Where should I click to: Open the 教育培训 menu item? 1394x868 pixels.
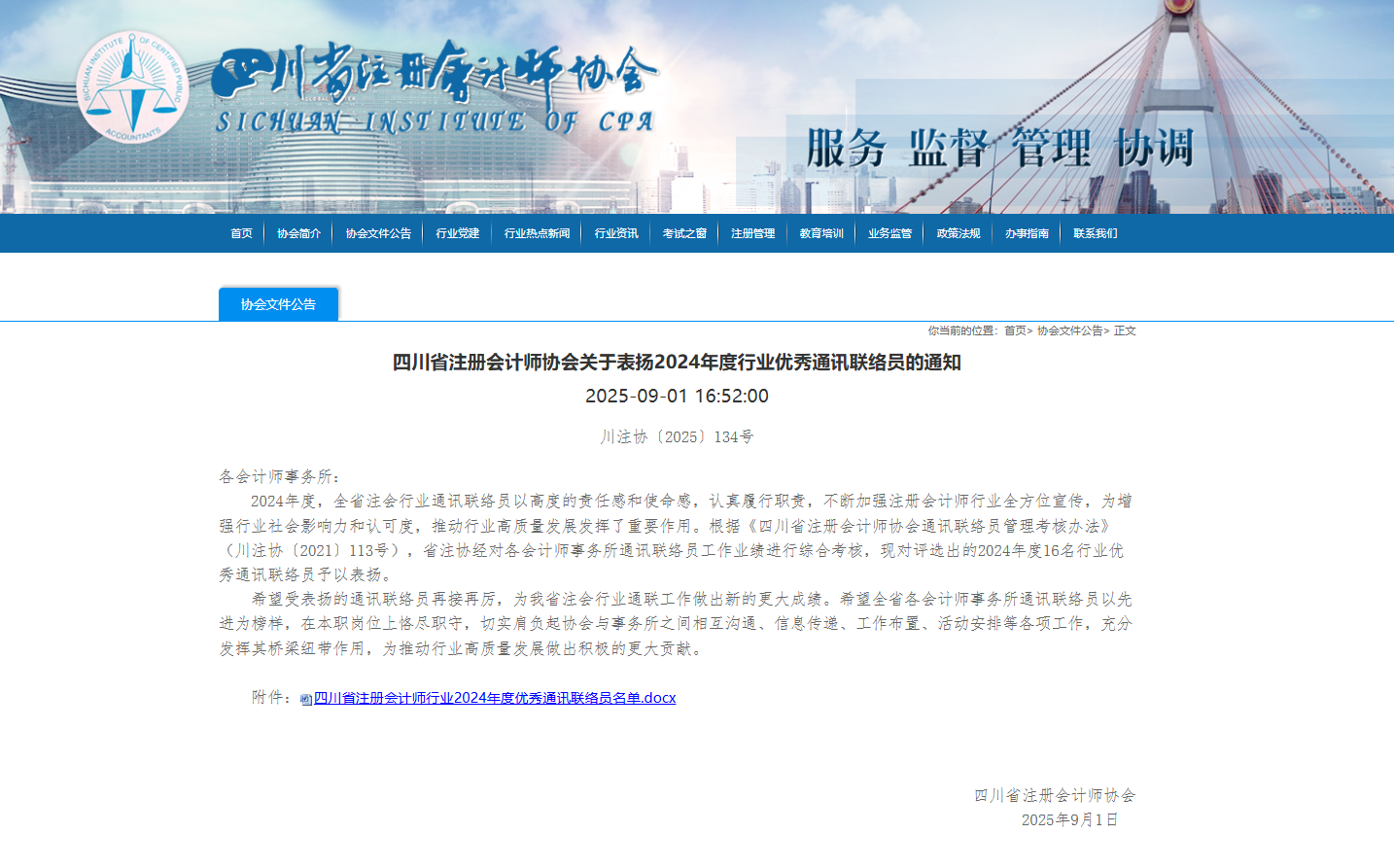coord(821,233)
